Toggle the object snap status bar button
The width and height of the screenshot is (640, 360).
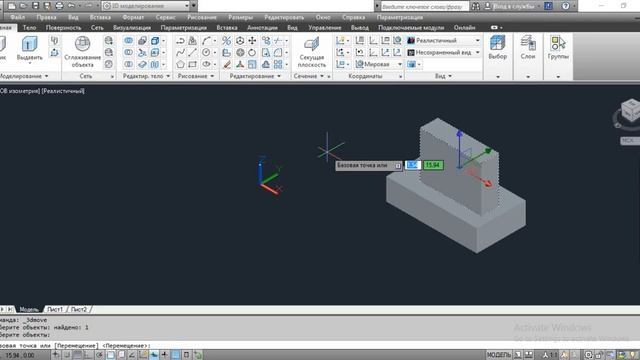tap(110, 355)
